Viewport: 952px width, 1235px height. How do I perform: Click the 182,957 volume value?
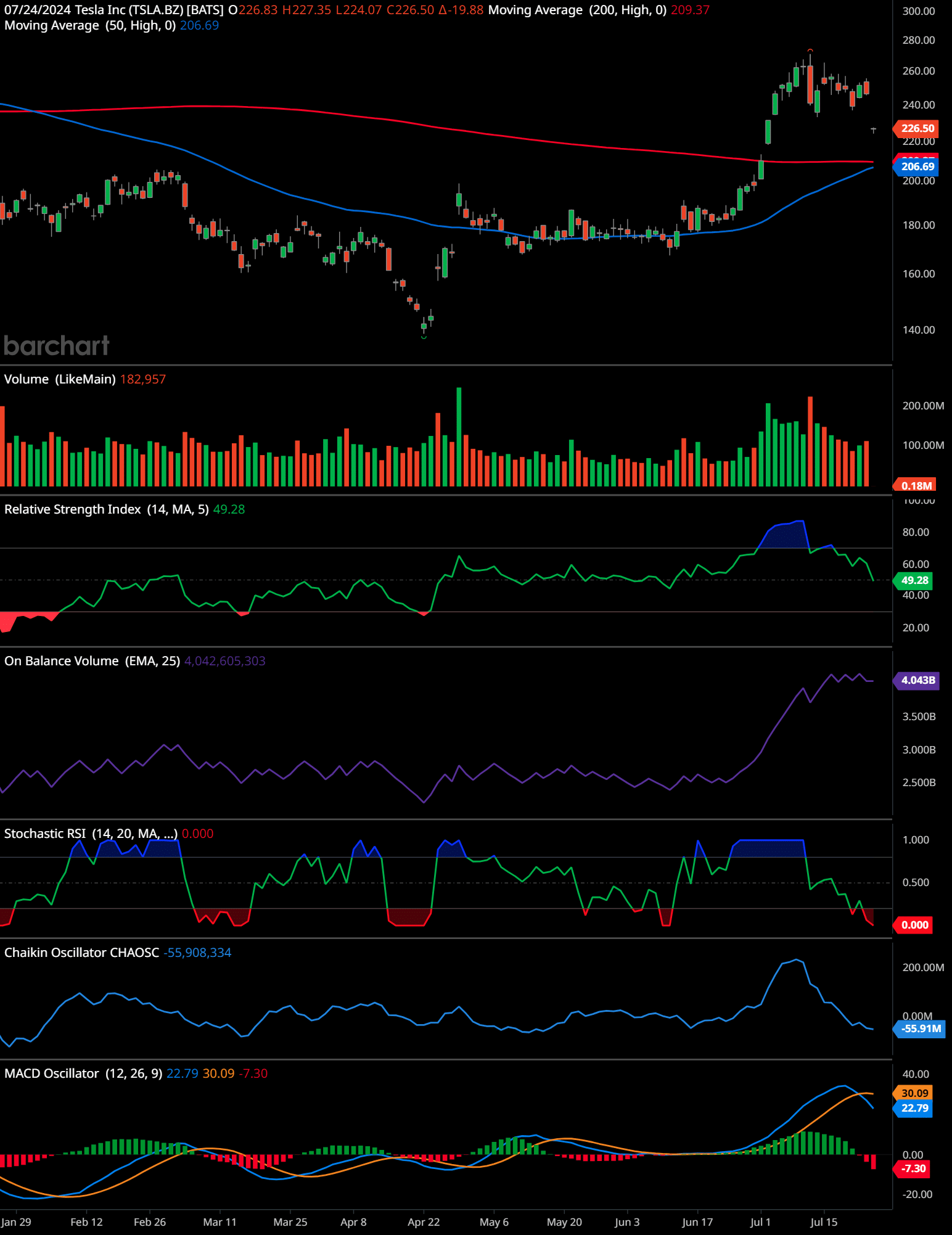coord(143,379)
